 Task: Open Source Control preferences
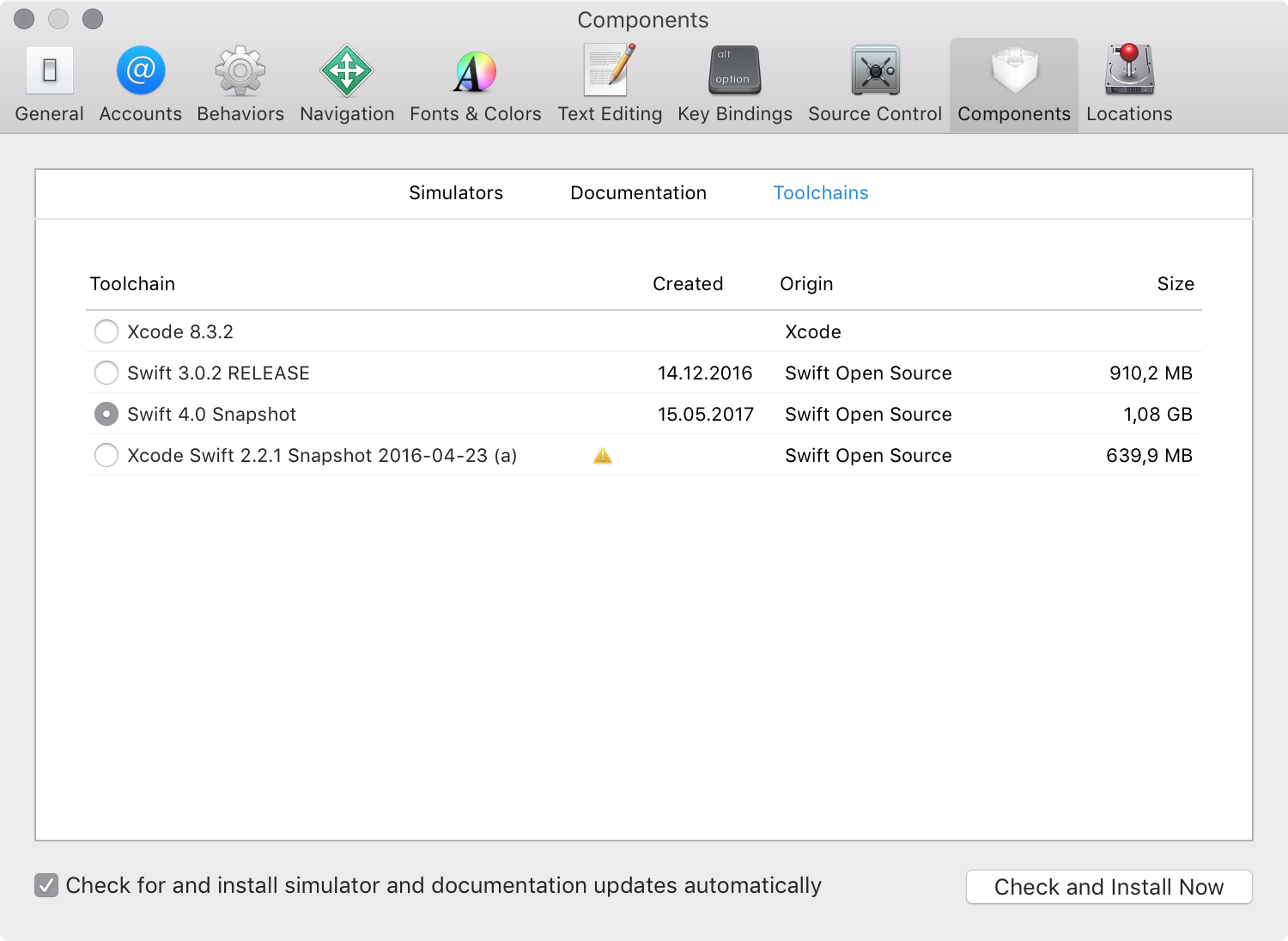(x=875, y=84)
